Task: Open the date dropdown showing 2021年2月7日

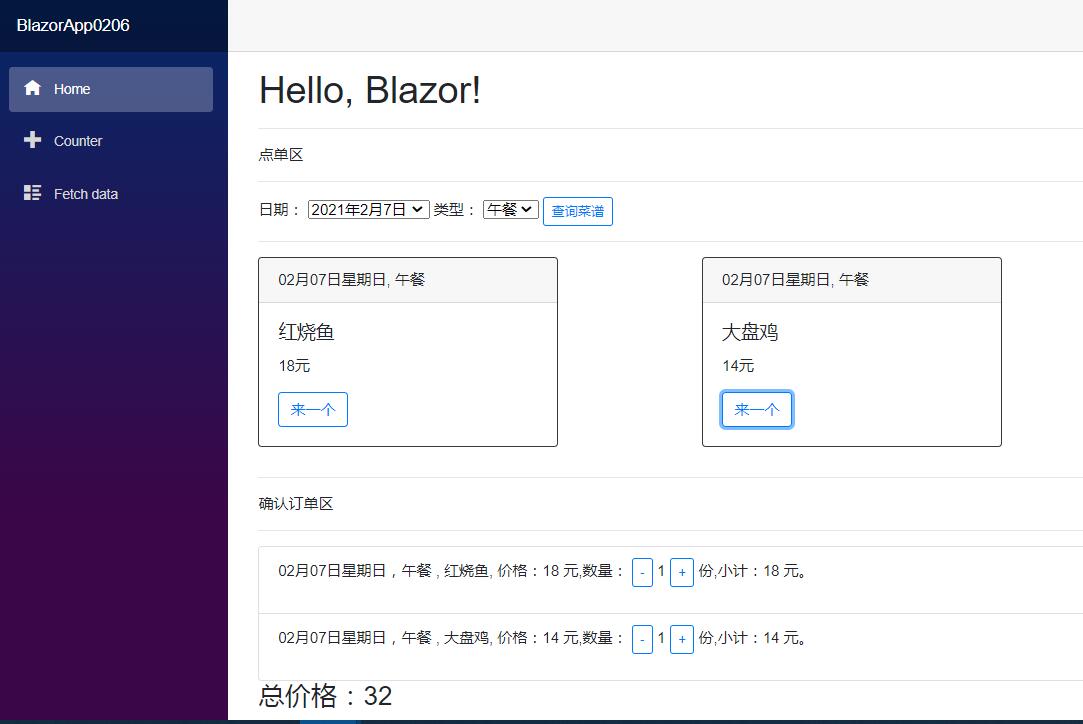Action: coord(367,209)
